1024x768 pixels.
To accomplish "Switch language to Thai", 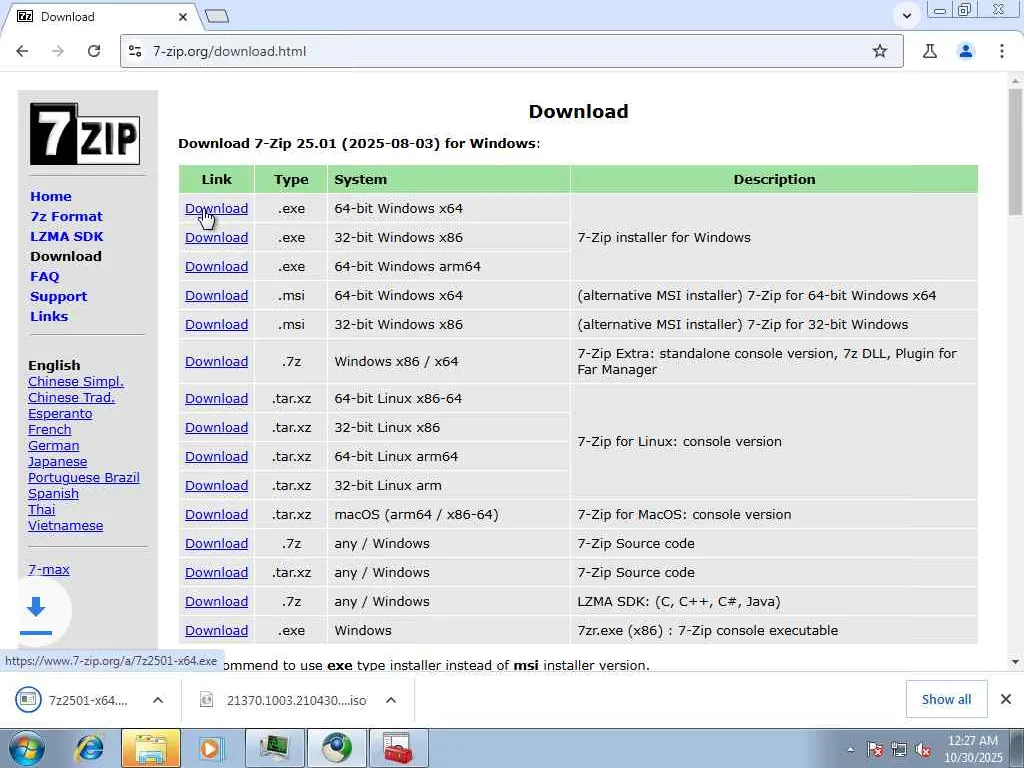I will (42, 509).
